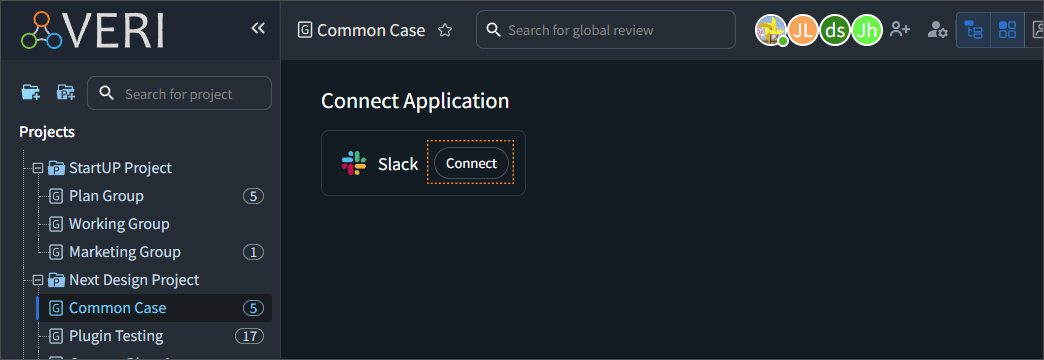Star the Common Case group as favorite
1044x360 pixels.
coord(445,30)
